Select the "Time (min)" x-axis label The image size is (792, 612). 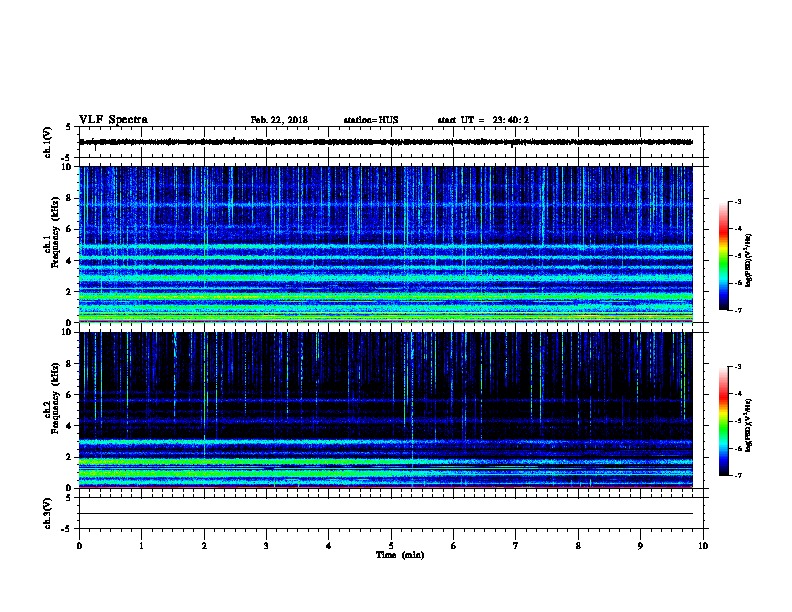(400, 555)
